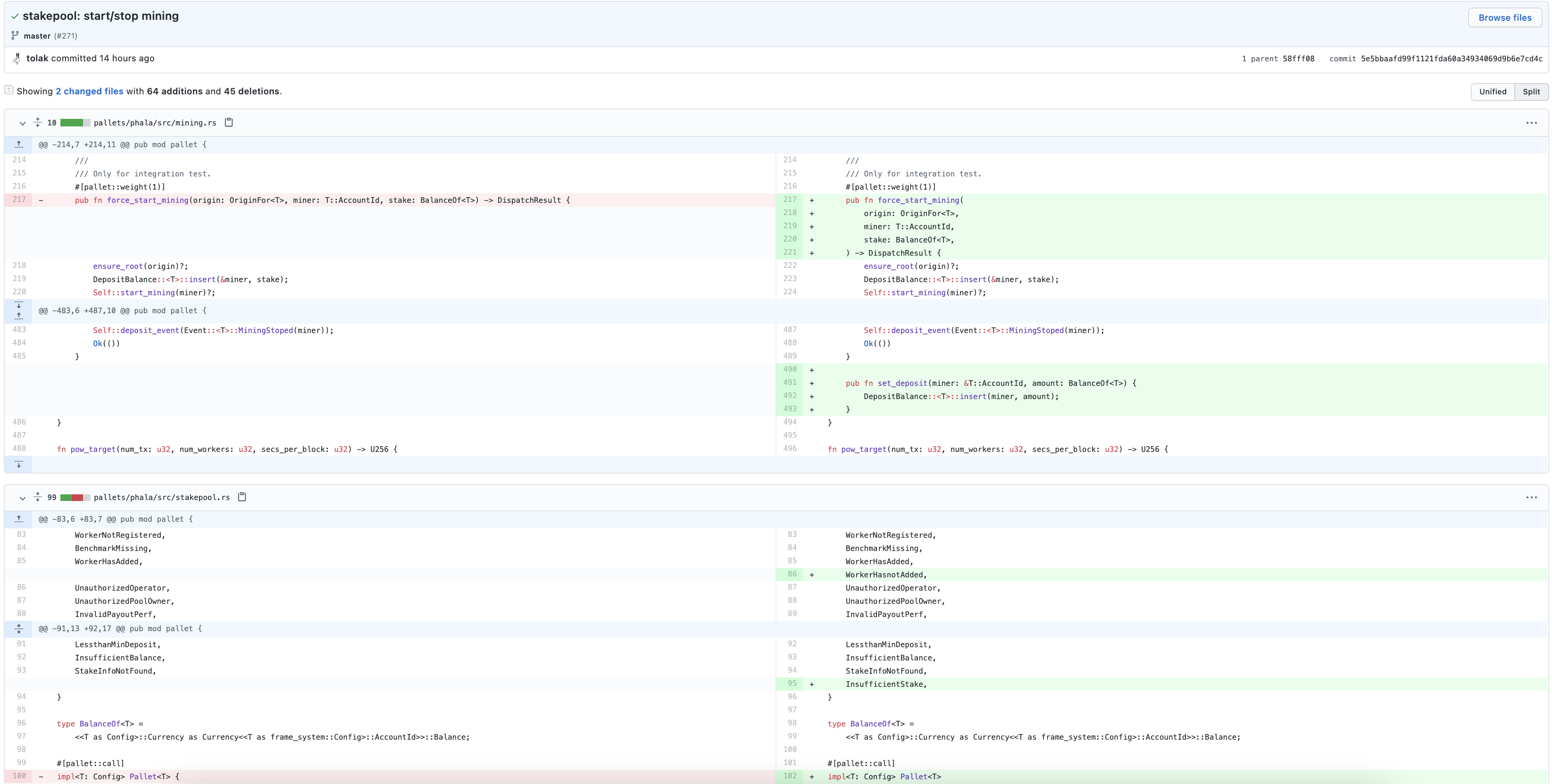Click the file tree toggle icon beside Showing
The height and width of the screenshot is (784, 1552).
click(9, 91)
